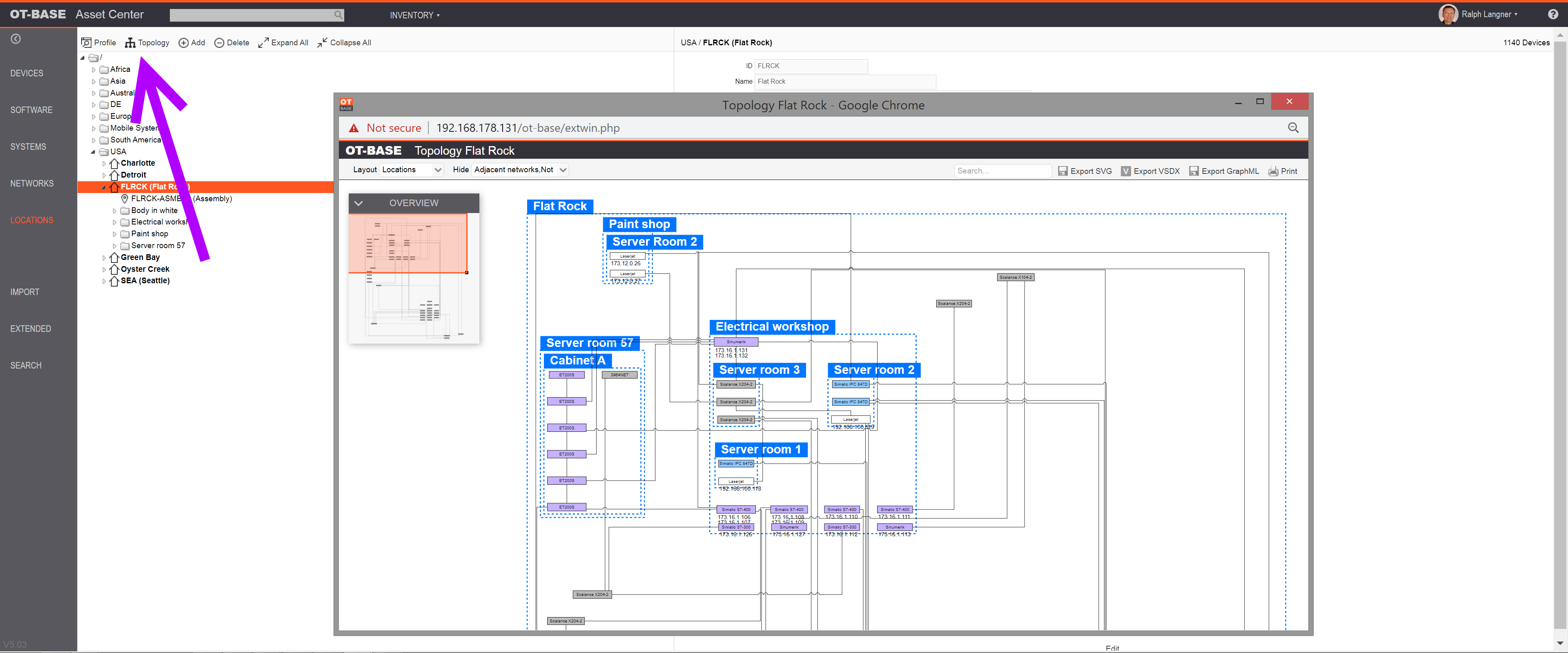Open SEARCH in the sidebar
Screen dimensions: 1568x653
tap(26, 365)
